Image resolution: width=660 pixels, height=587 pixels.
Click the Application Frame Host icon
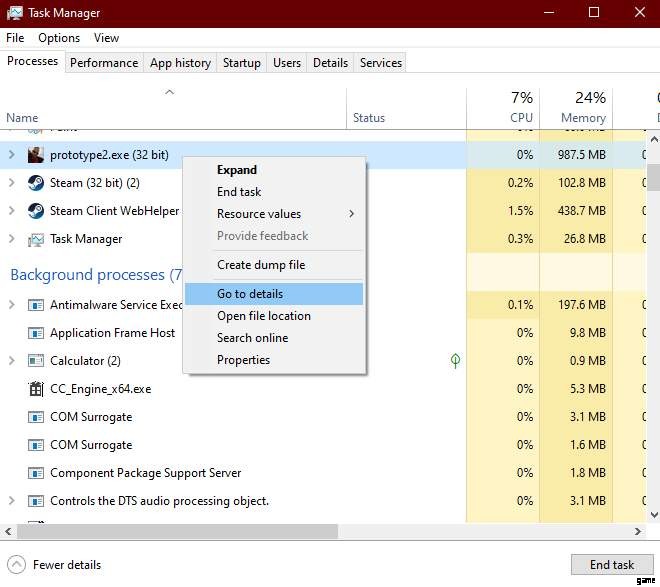click(x=36, y=333)
